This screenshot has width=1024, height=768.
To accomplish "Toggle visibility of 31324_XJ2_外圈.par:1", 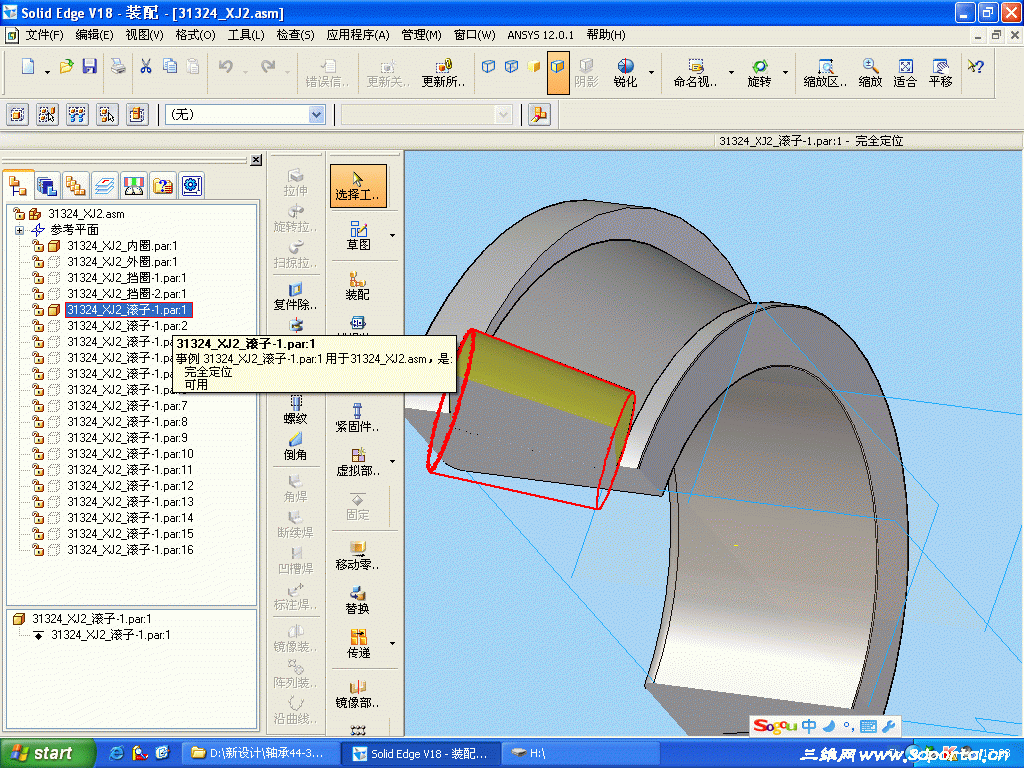I will click(54, 262).
